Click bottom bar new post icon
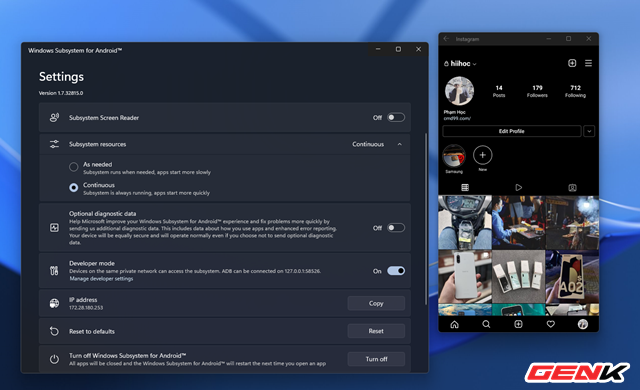640x390 pixels. pos(518,324)
